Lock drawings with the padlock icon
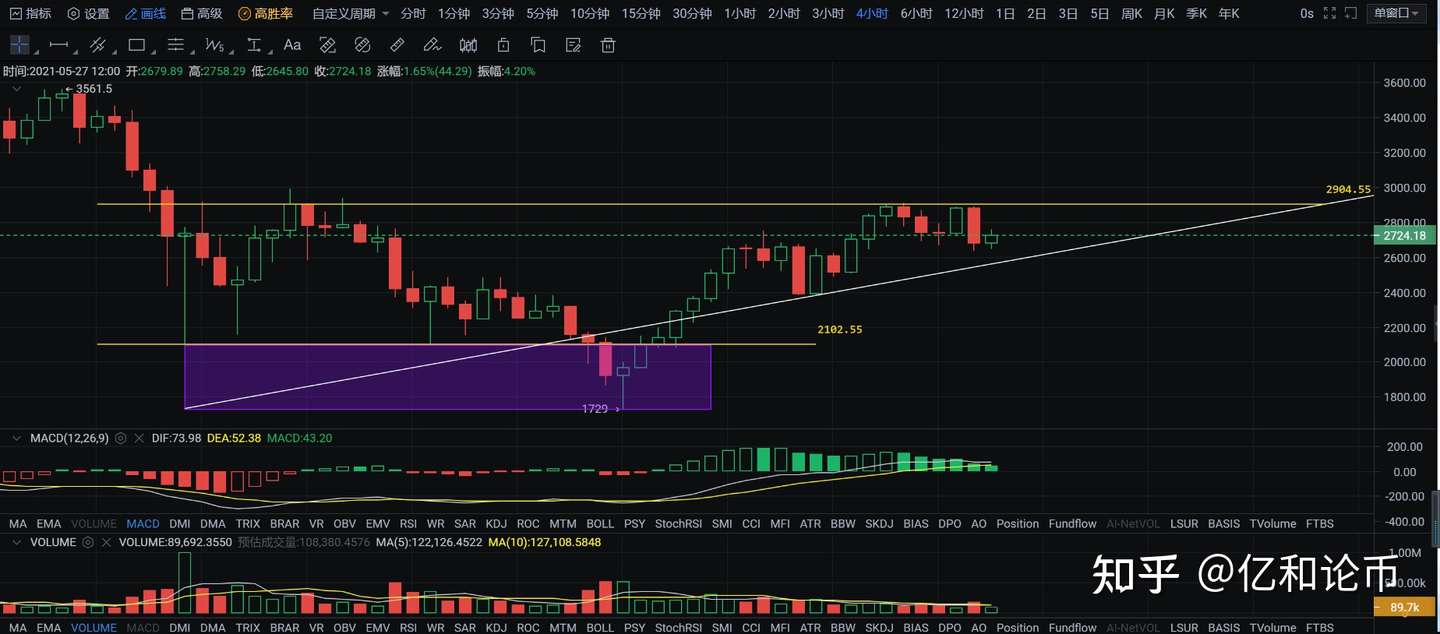 pos(503,45)
